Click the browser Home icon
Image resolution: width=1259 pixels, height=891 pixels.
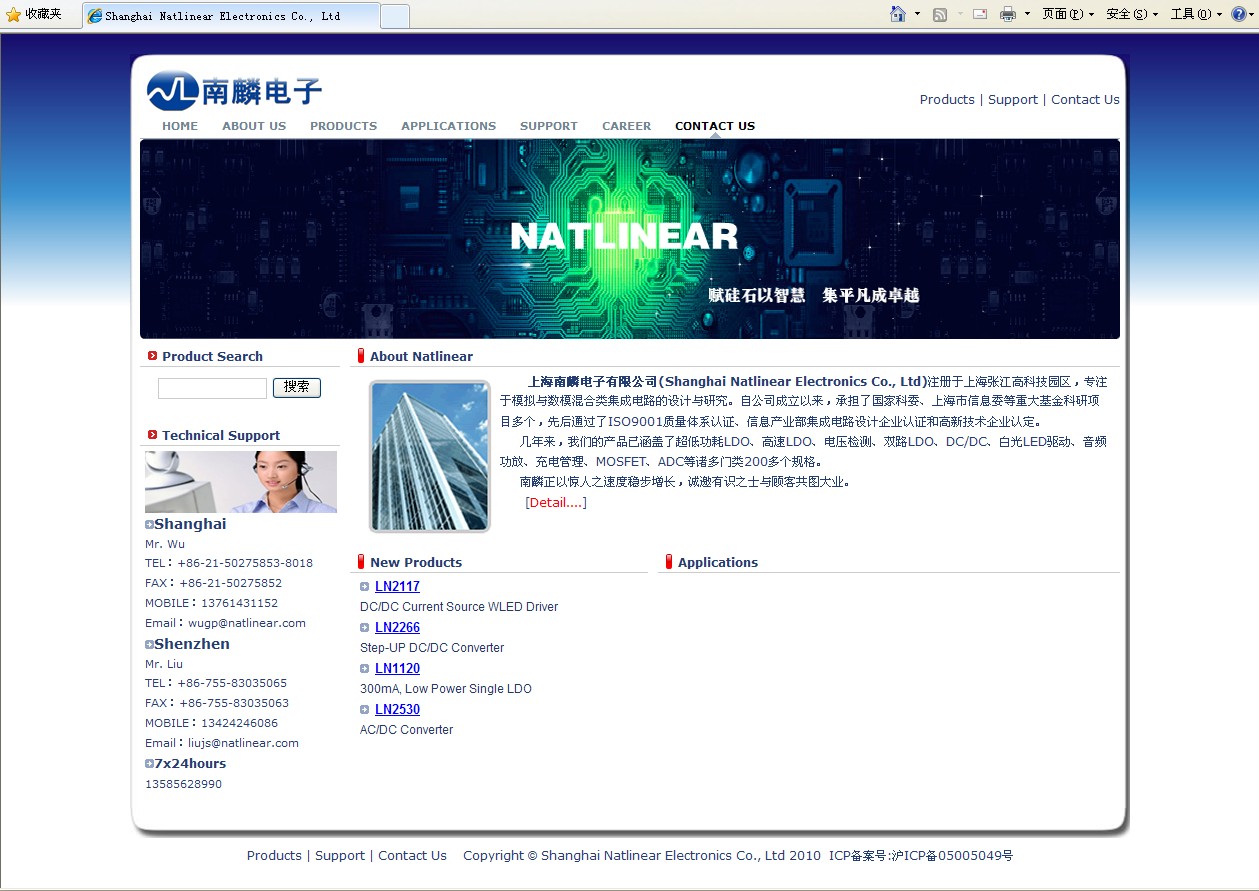pyautogui.click(x=897, y=14)
